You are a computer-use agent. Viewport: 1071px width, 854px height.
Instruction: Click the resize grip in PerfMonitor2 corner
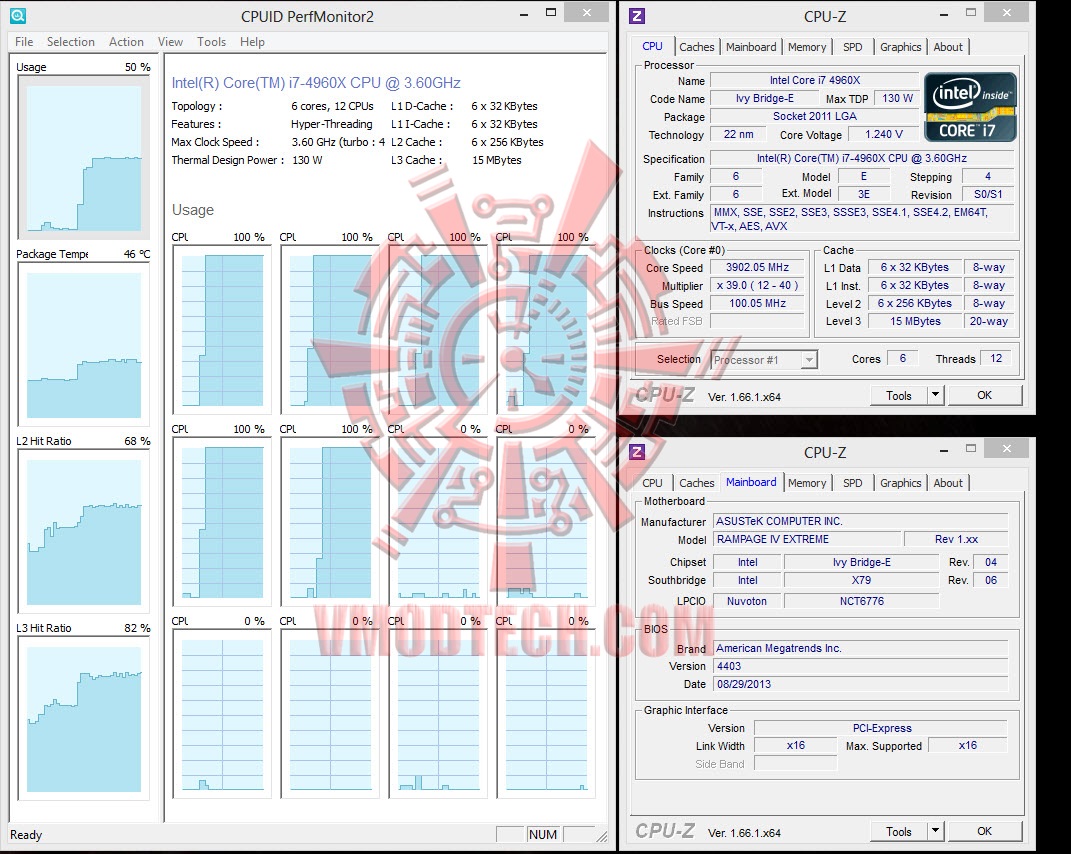601,836
